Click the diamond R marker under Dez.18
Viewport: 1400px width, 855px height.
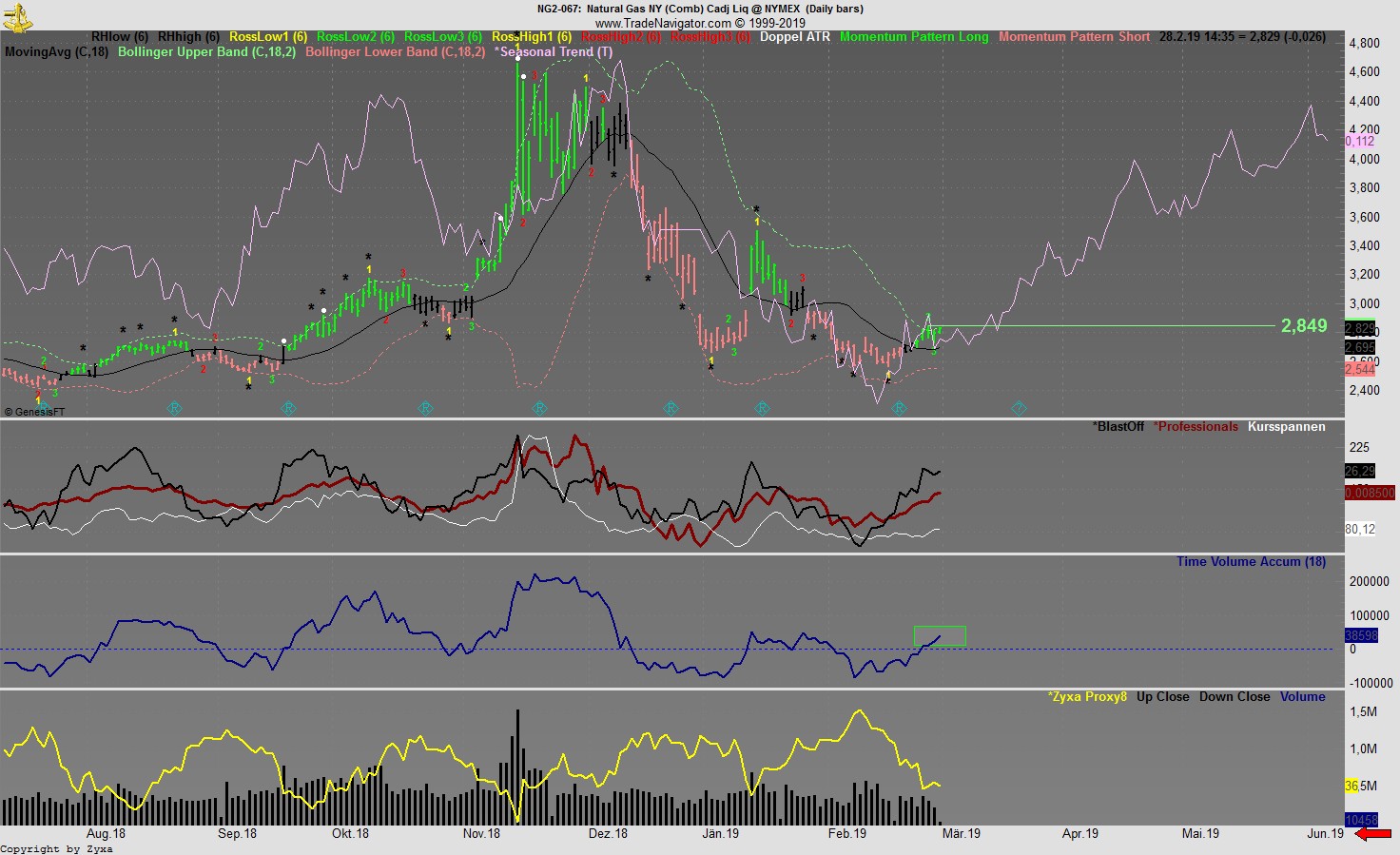671,408
